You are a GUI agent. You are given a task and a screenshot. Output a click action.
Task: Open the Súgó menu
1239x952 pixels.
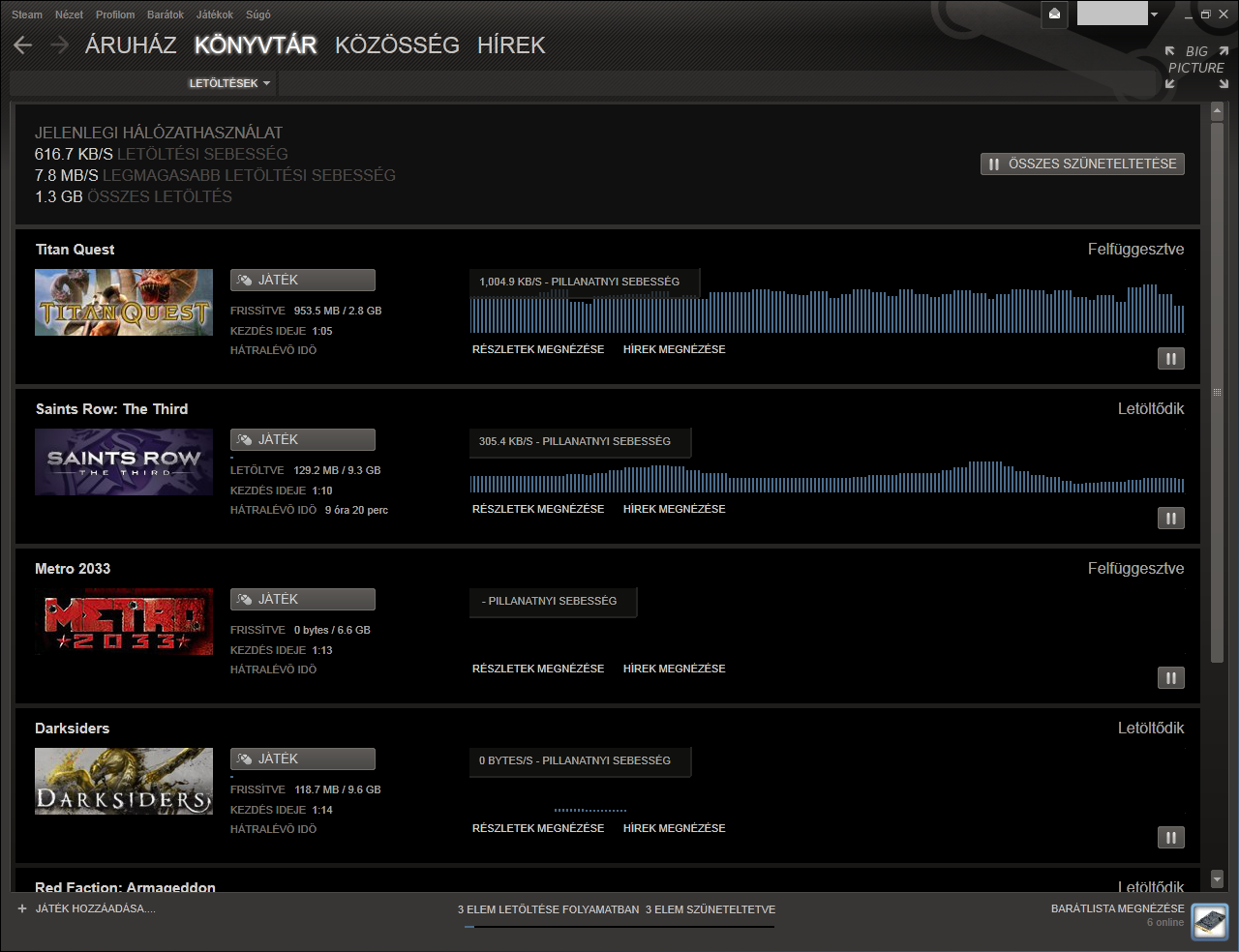coord(258,15)
